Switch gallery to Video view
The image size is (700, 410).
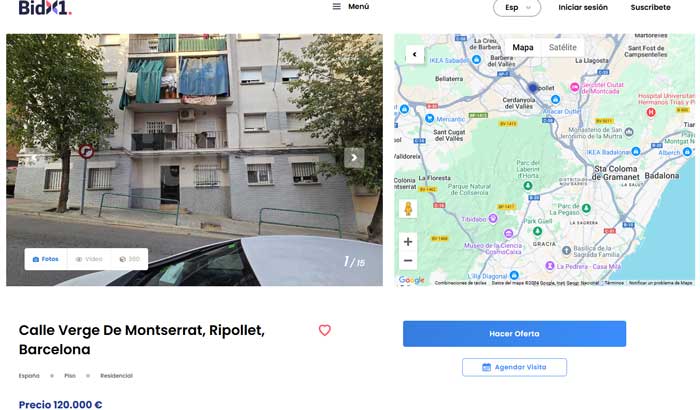pos(89,259)
